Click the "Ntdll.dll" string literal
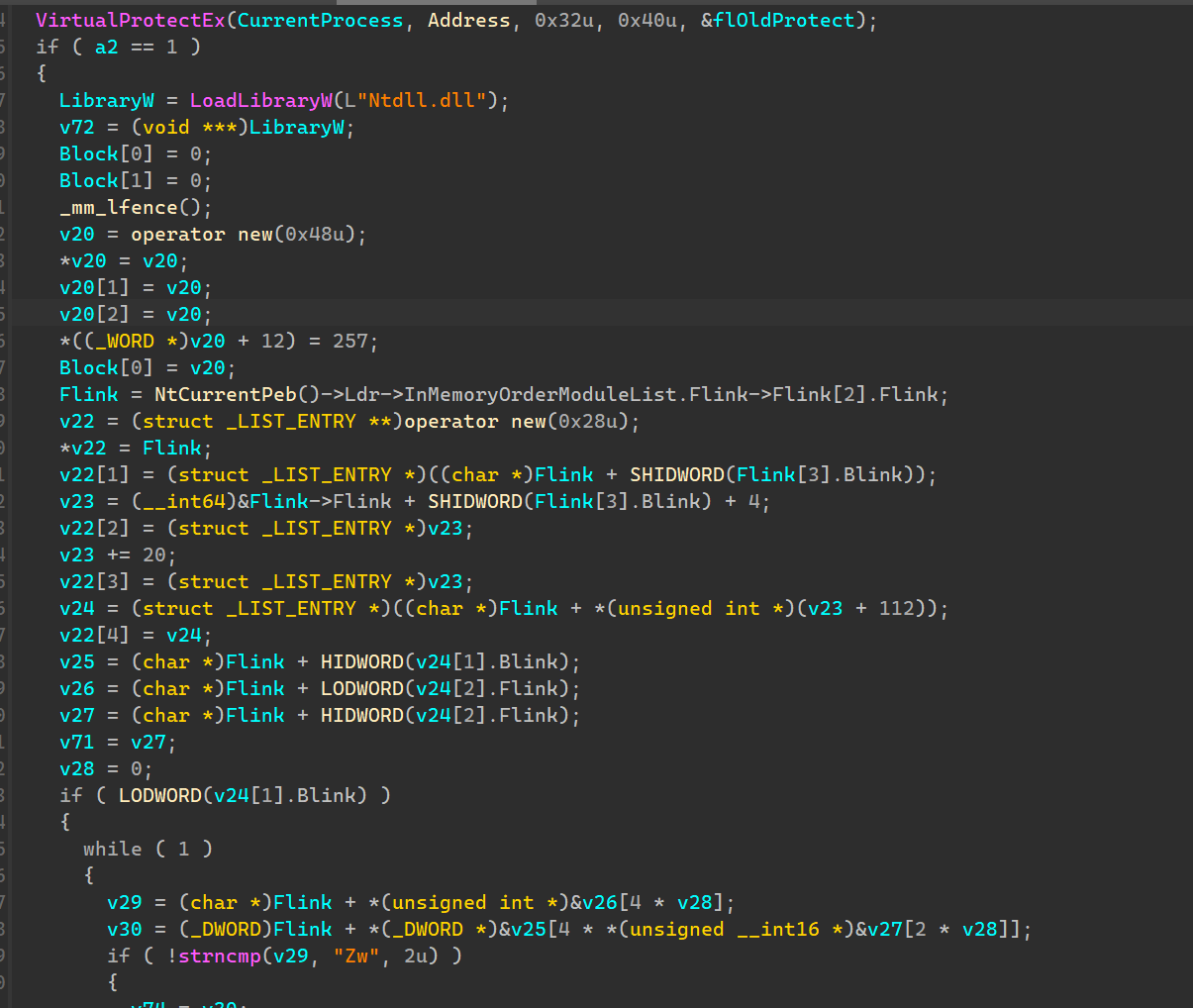The width and height of the screenshot is (1193, 1008). (427, 100)
